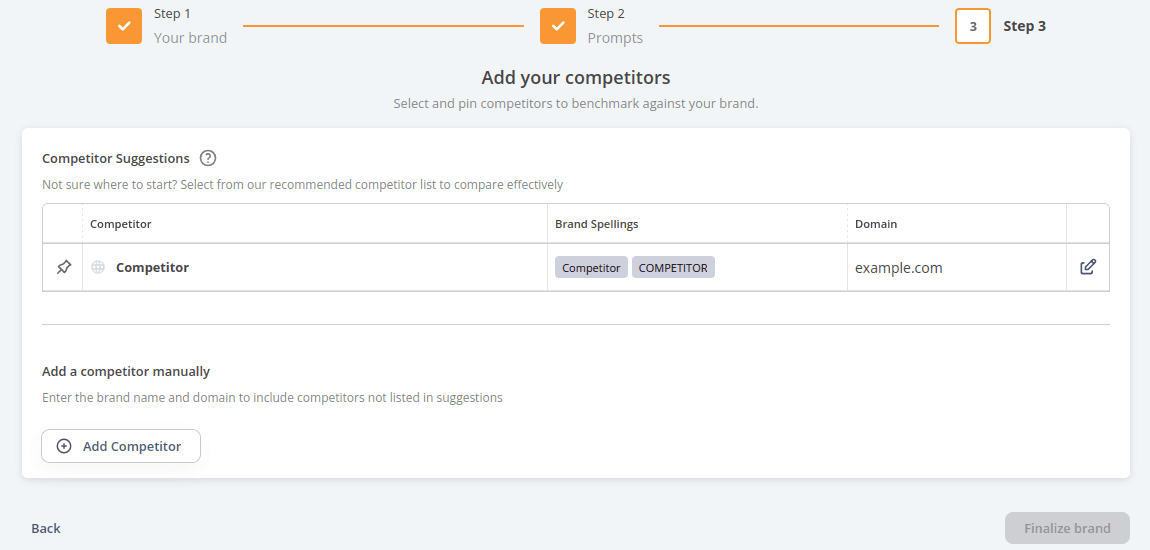1150x550 pixels.
Task: Click the 'Domain' column header
Action: click(x=876, y=224)
